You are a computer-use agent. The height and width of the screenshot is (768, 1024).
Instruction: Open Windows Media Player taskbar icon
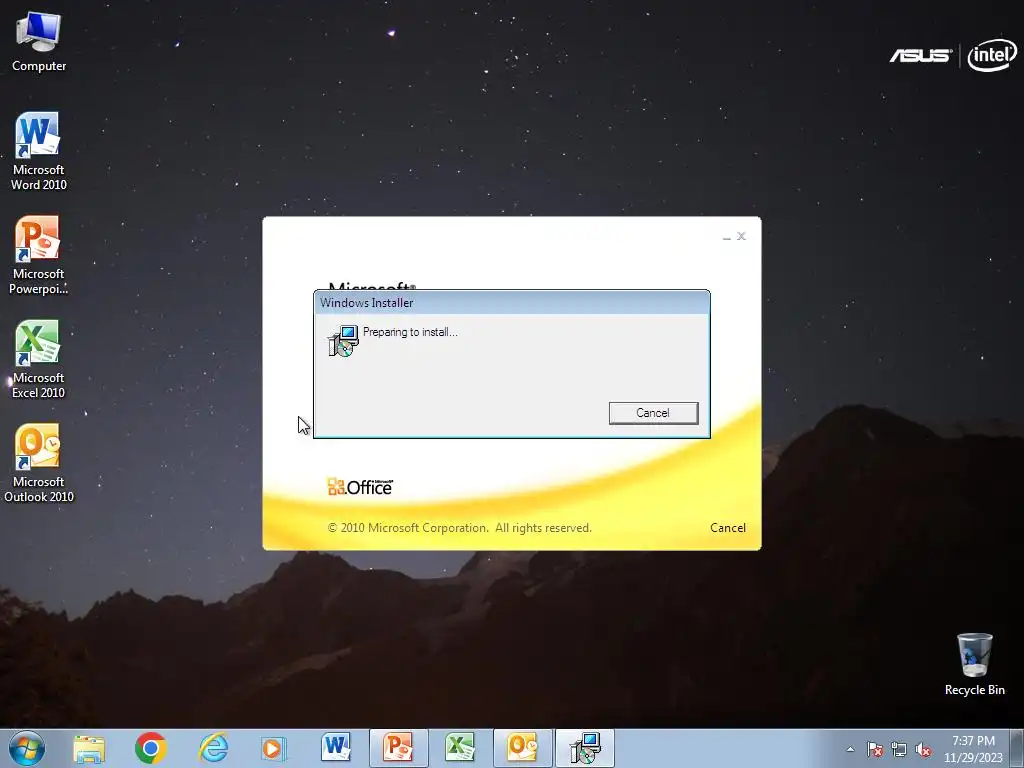(273, 748)
